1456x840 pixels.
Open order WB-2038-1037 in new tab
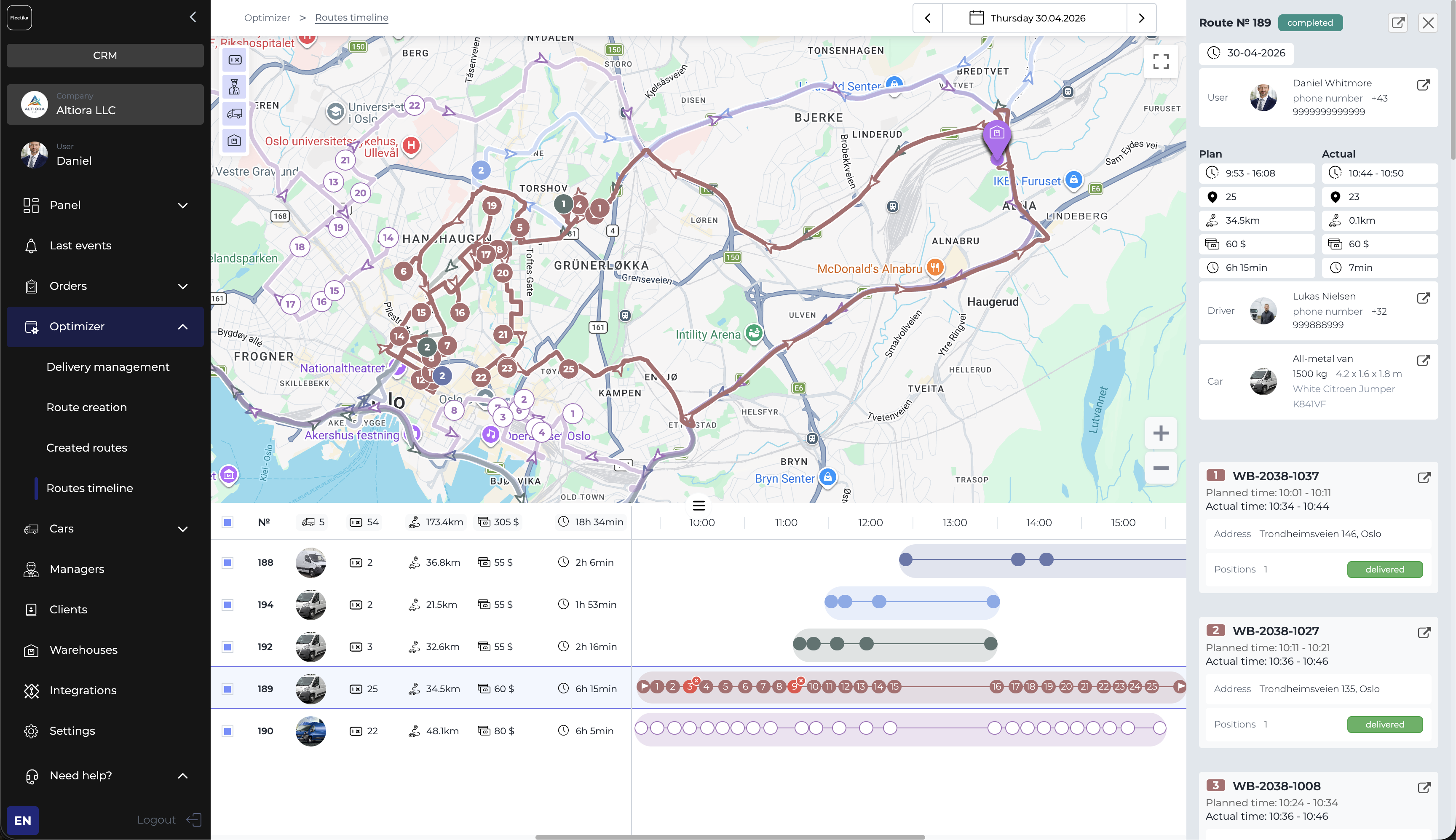[1424, 478]
